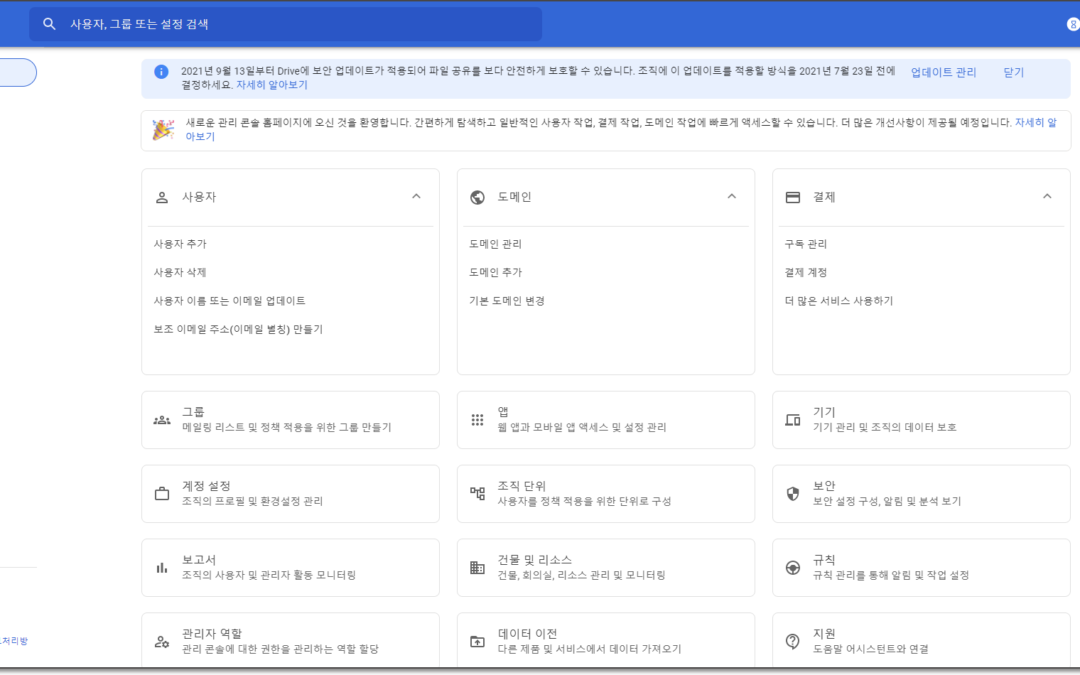Click the 건물 및 리소스 building icon

point(477,568)
